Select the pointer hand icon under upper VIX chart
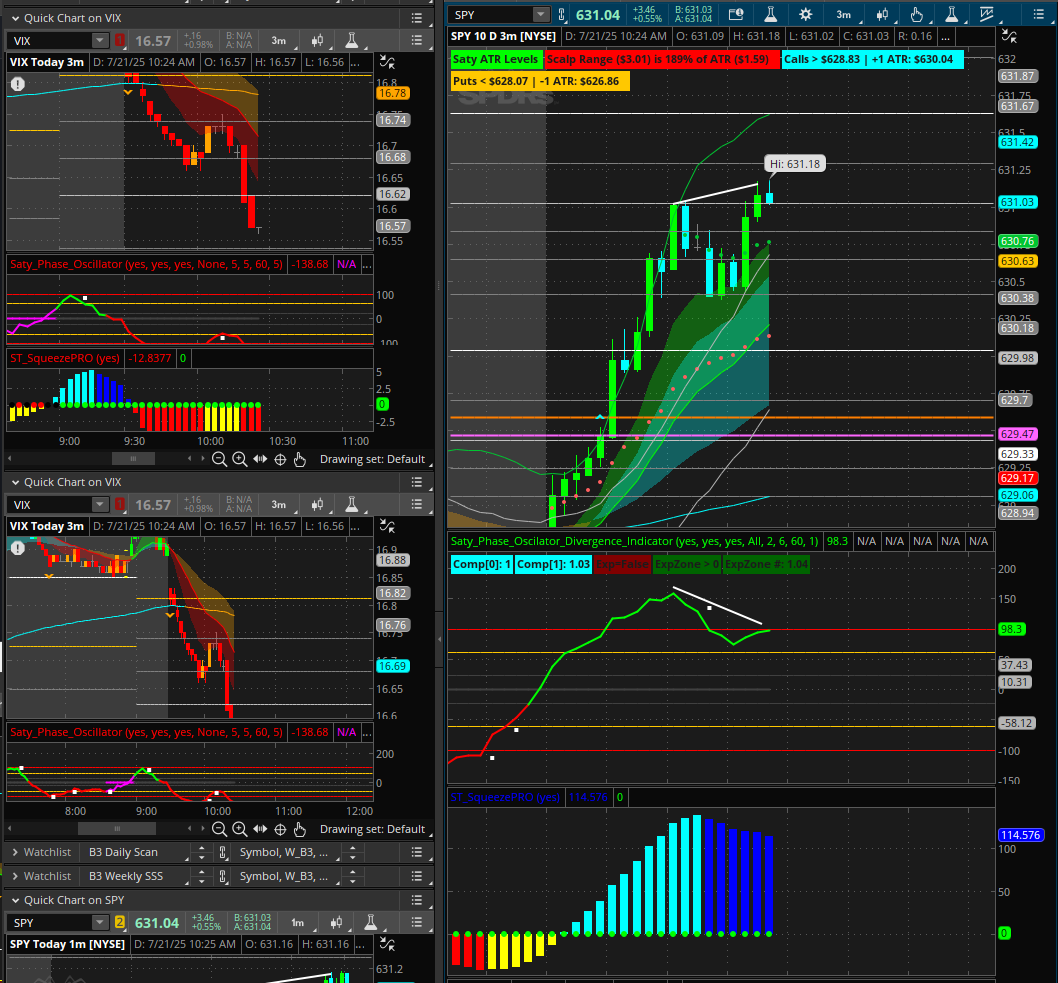 pyautogui.click(x=300, y=459)
